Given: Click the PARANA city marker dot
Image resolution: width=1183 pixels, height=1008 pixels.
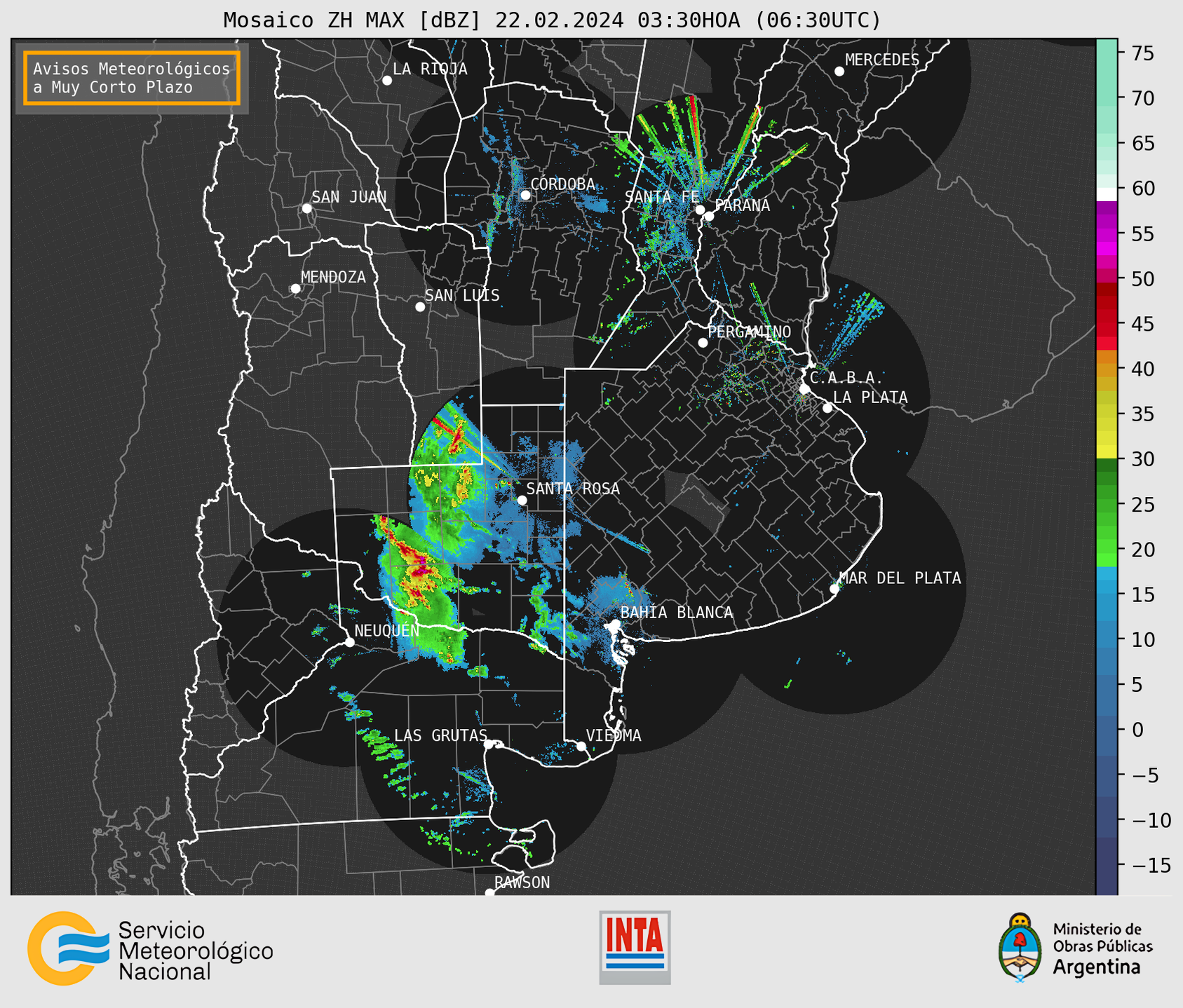Looking at the screenshot, I should pos(709,216).
